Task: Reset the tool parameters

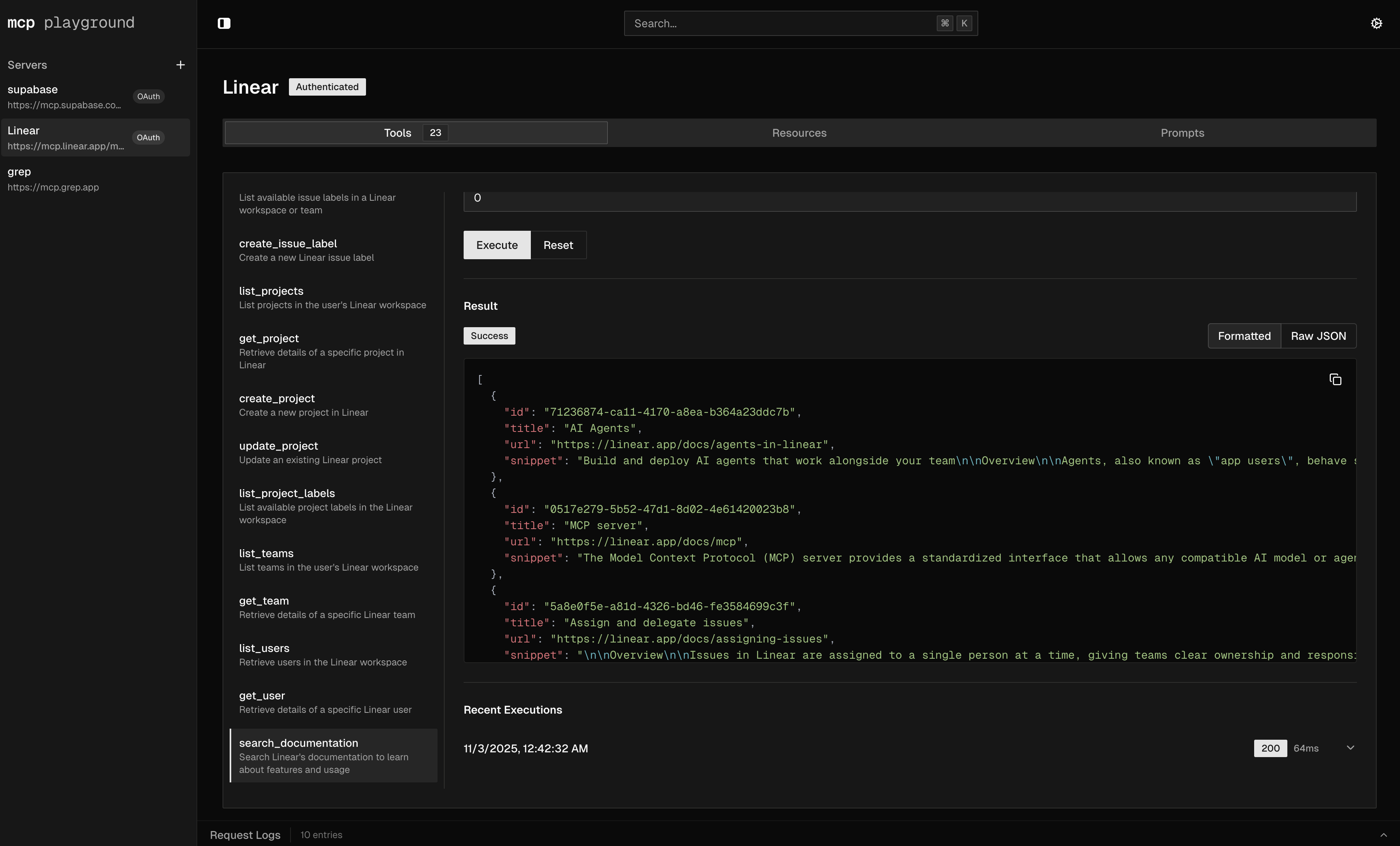Action: [558, 245]
